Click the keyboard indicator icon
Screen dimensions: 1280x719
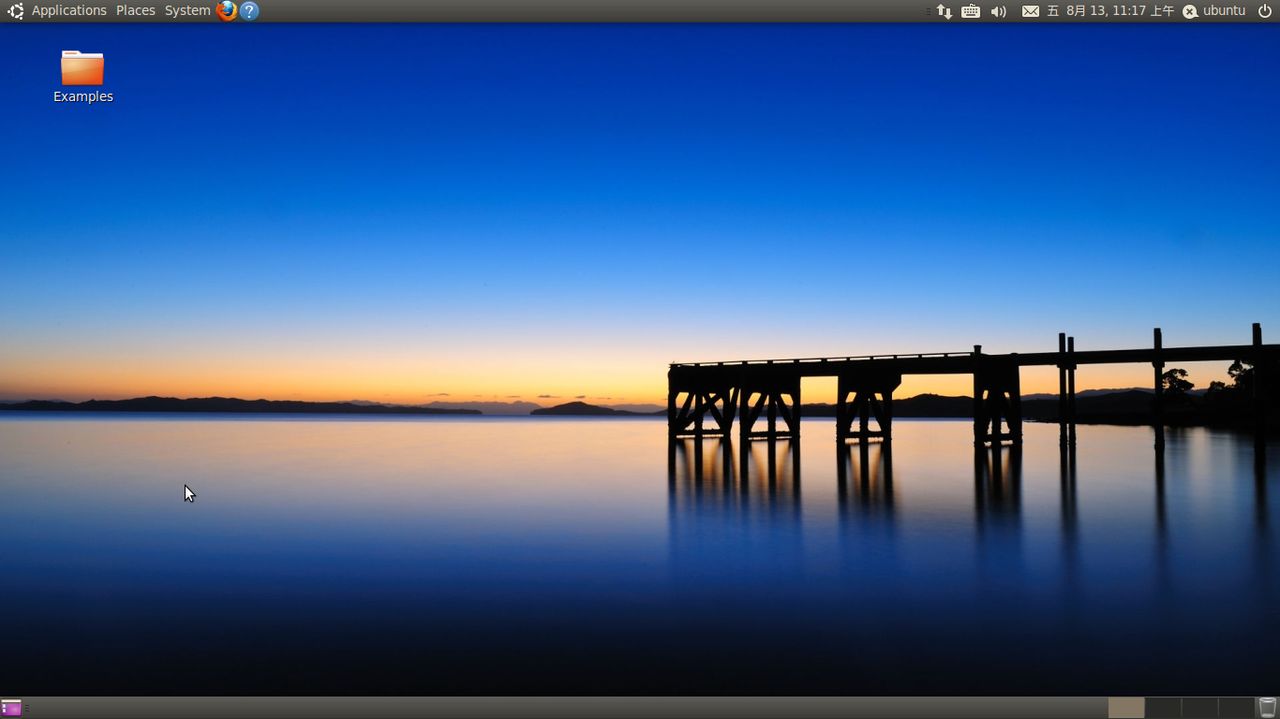pos(969,10)
